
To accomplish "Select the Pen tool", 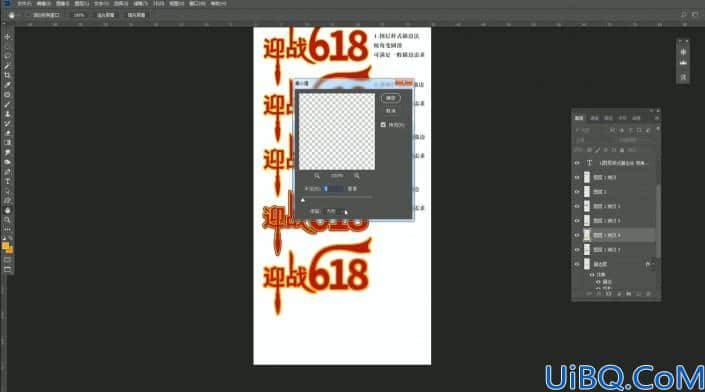I will 7,172.
